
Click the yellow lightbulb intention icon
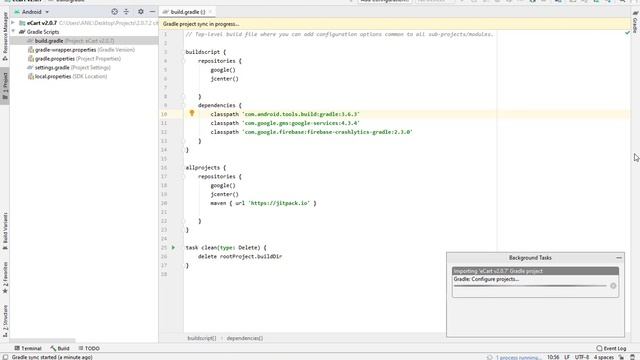point(192,113)
